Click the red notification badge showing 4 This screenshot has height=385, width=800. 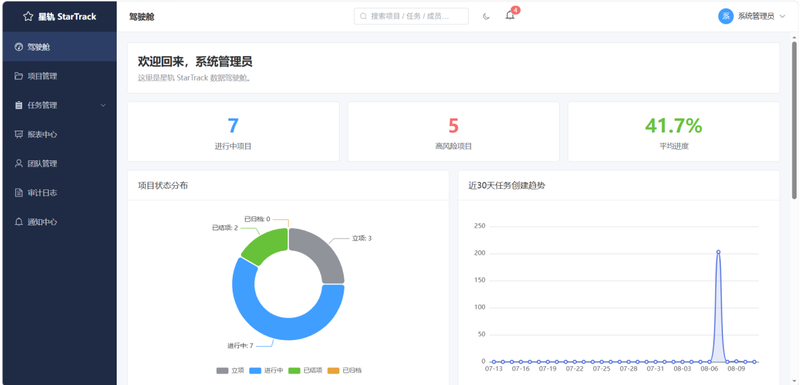tap(515, 10)
